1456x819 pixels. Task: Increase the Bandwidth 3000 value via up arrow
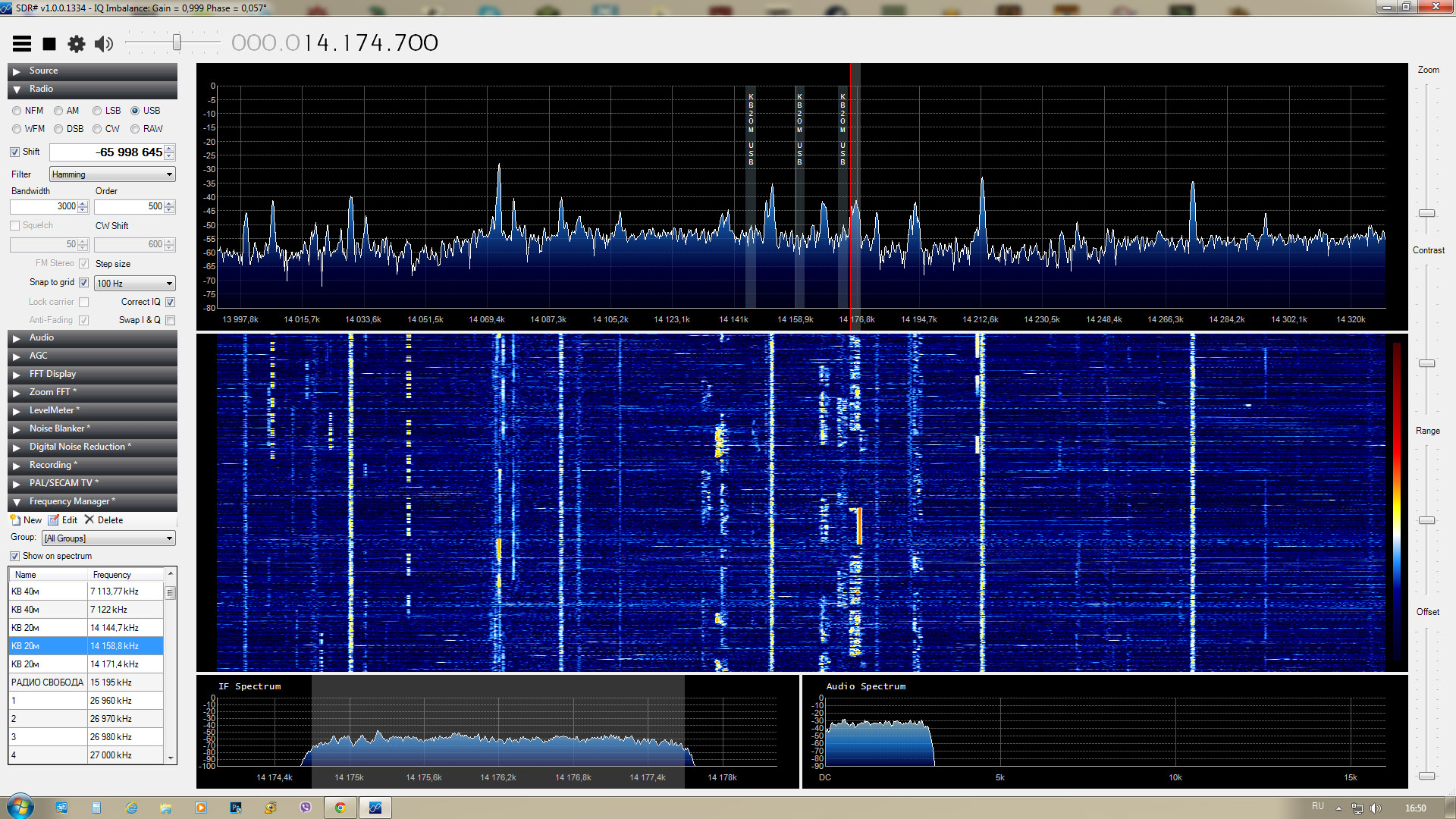coord(83,203)
